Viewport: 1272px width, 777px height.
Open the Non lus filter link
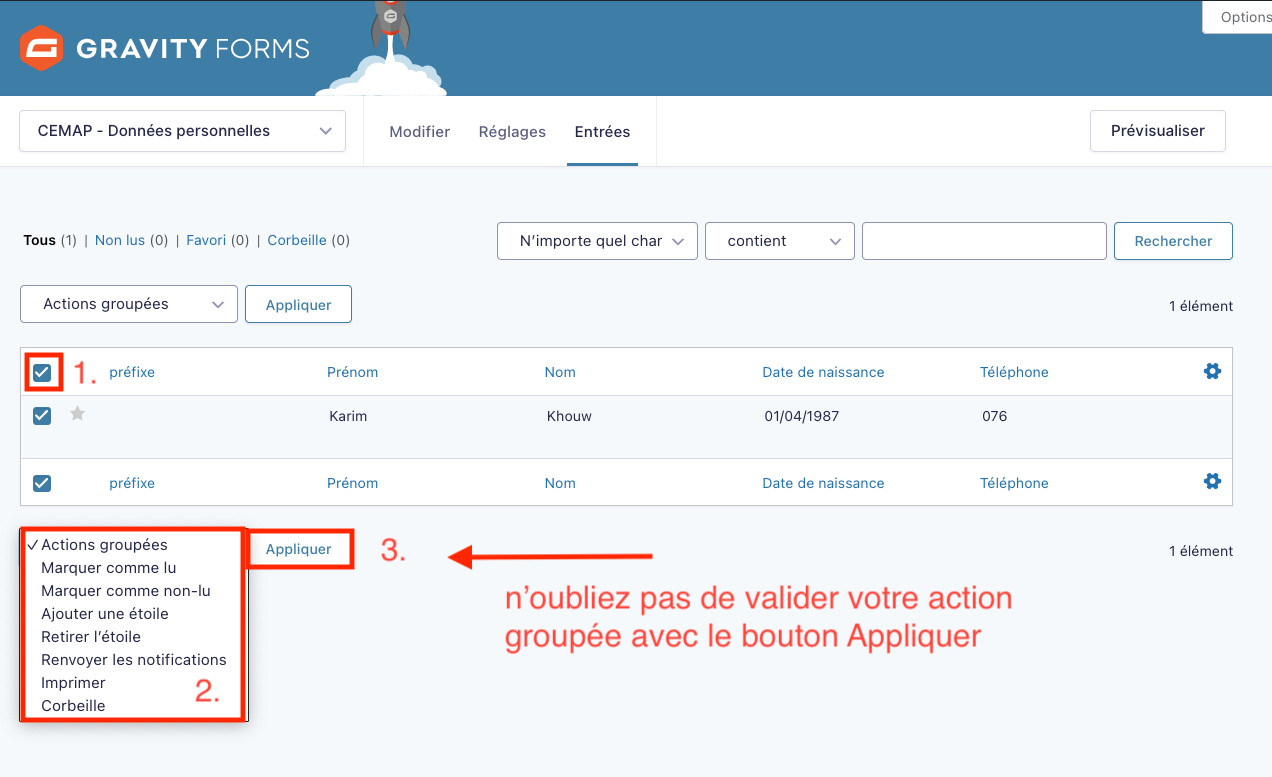click(x=119, y=240)
